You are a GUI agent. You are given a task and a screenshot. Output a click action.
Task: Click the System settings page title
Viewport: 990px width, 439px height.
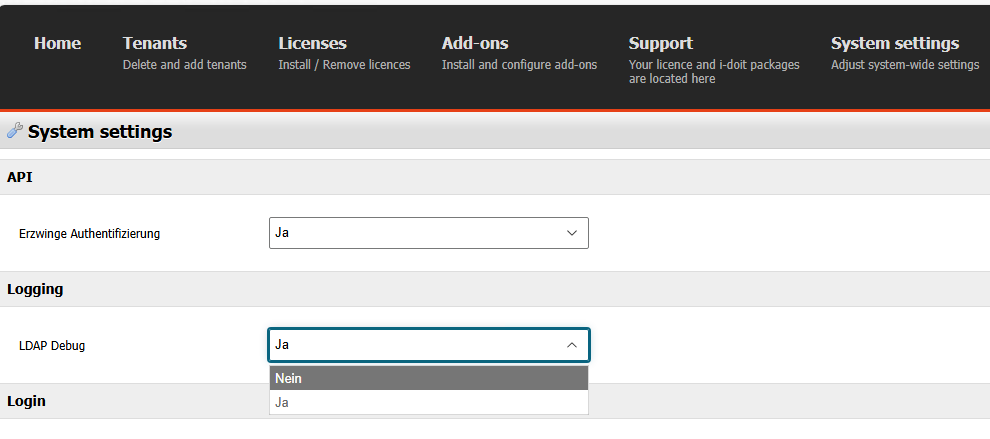pyautogui.click(x=100, y=131)
